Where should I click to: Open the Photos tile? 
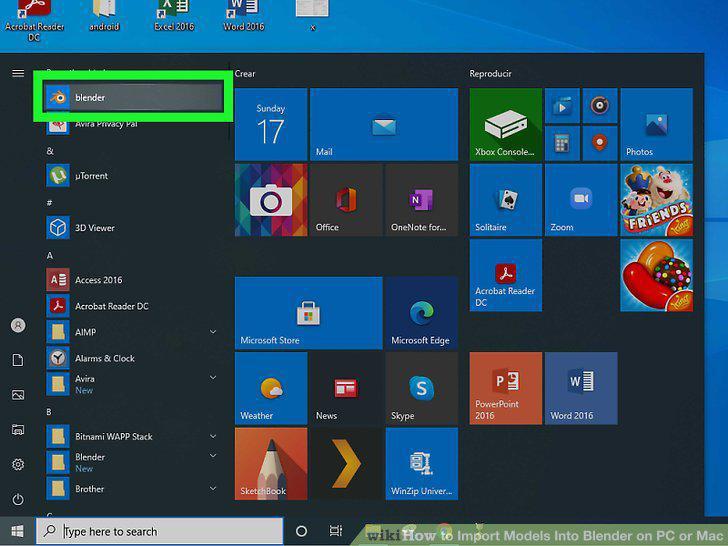click(656, 124)
